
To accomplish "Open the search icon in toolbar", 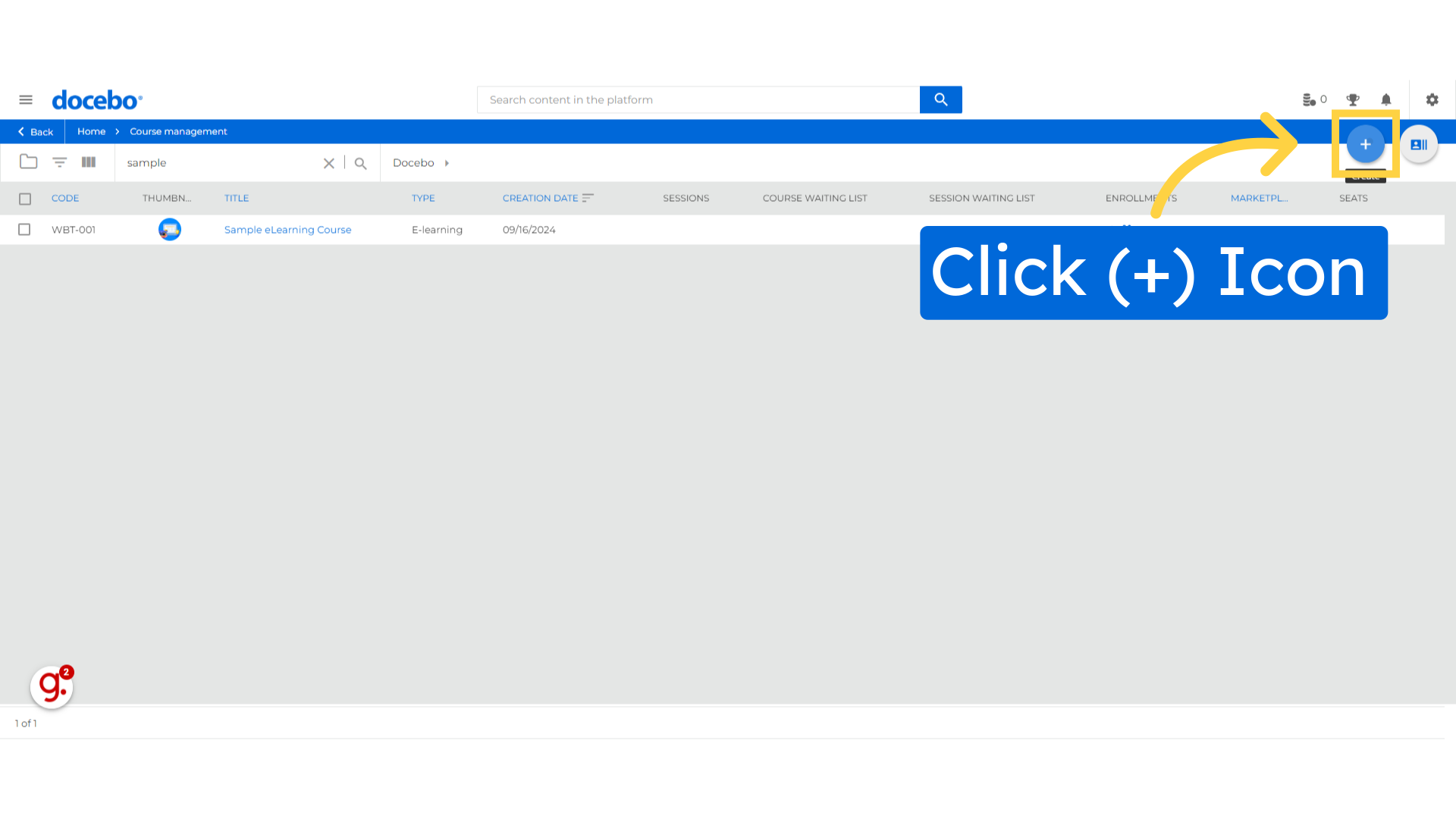I will [x=361, y=162].
